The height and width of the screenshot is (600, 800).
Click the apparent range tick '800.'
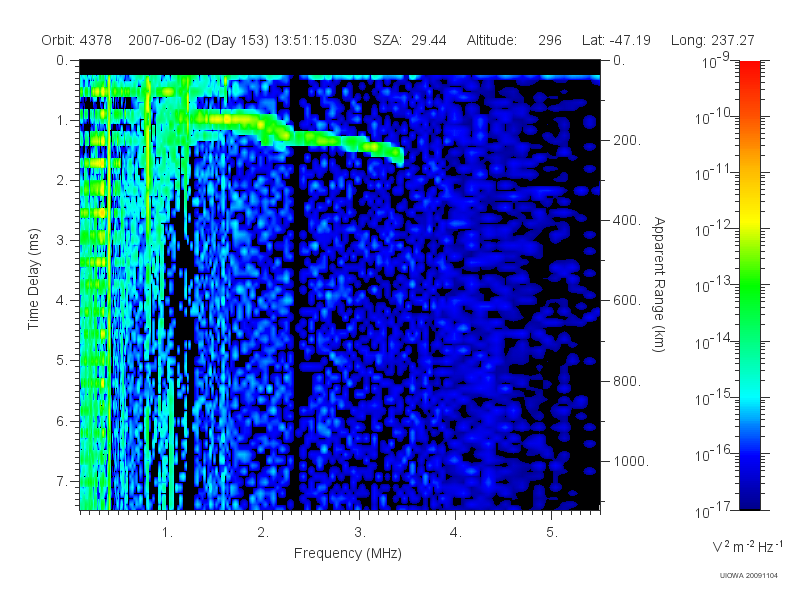click(x=627, y=381)
